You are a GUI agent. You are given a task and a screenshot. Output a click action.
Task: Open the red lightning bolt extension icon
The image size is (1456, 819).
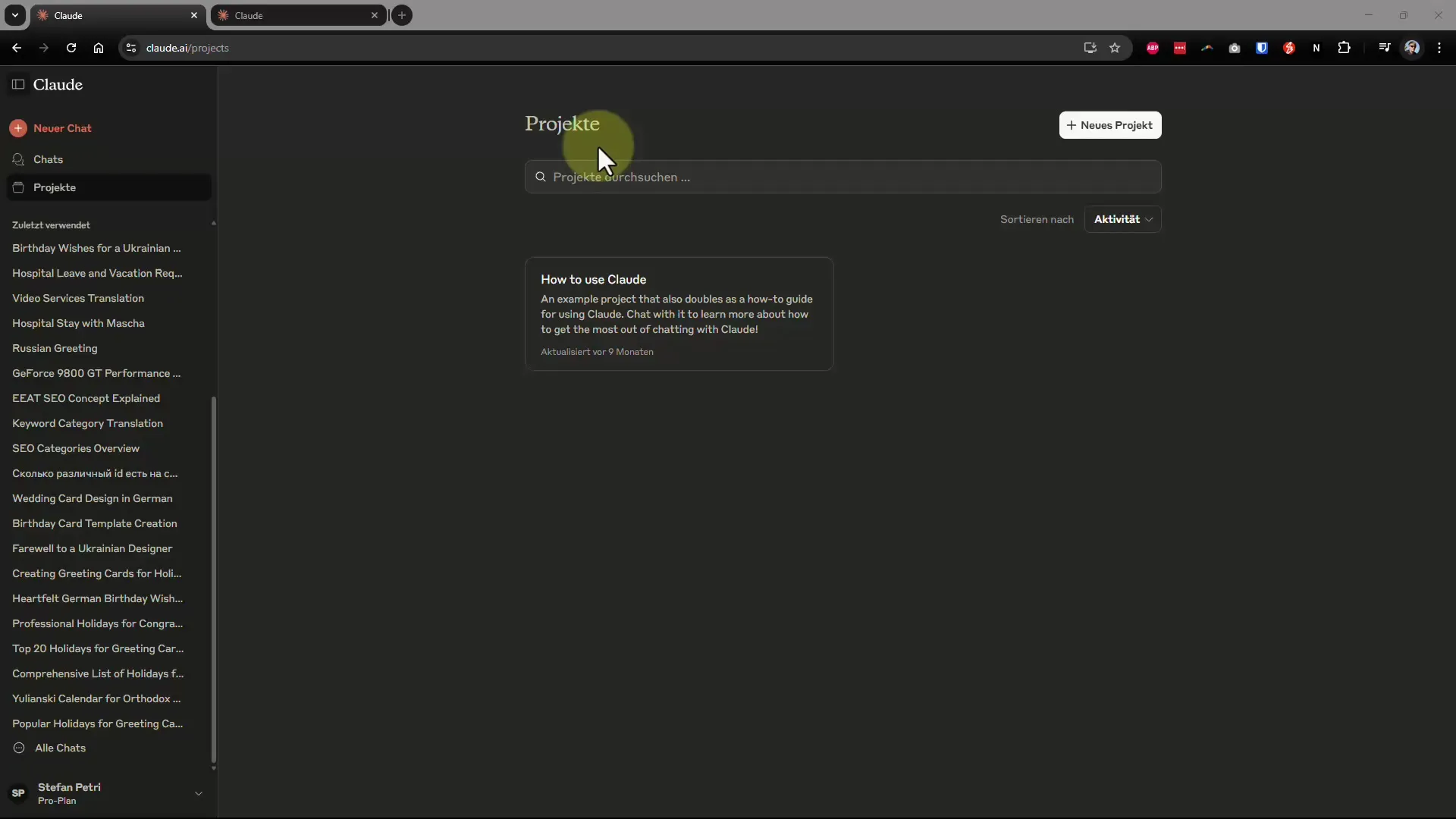[x=1289, y=48]
